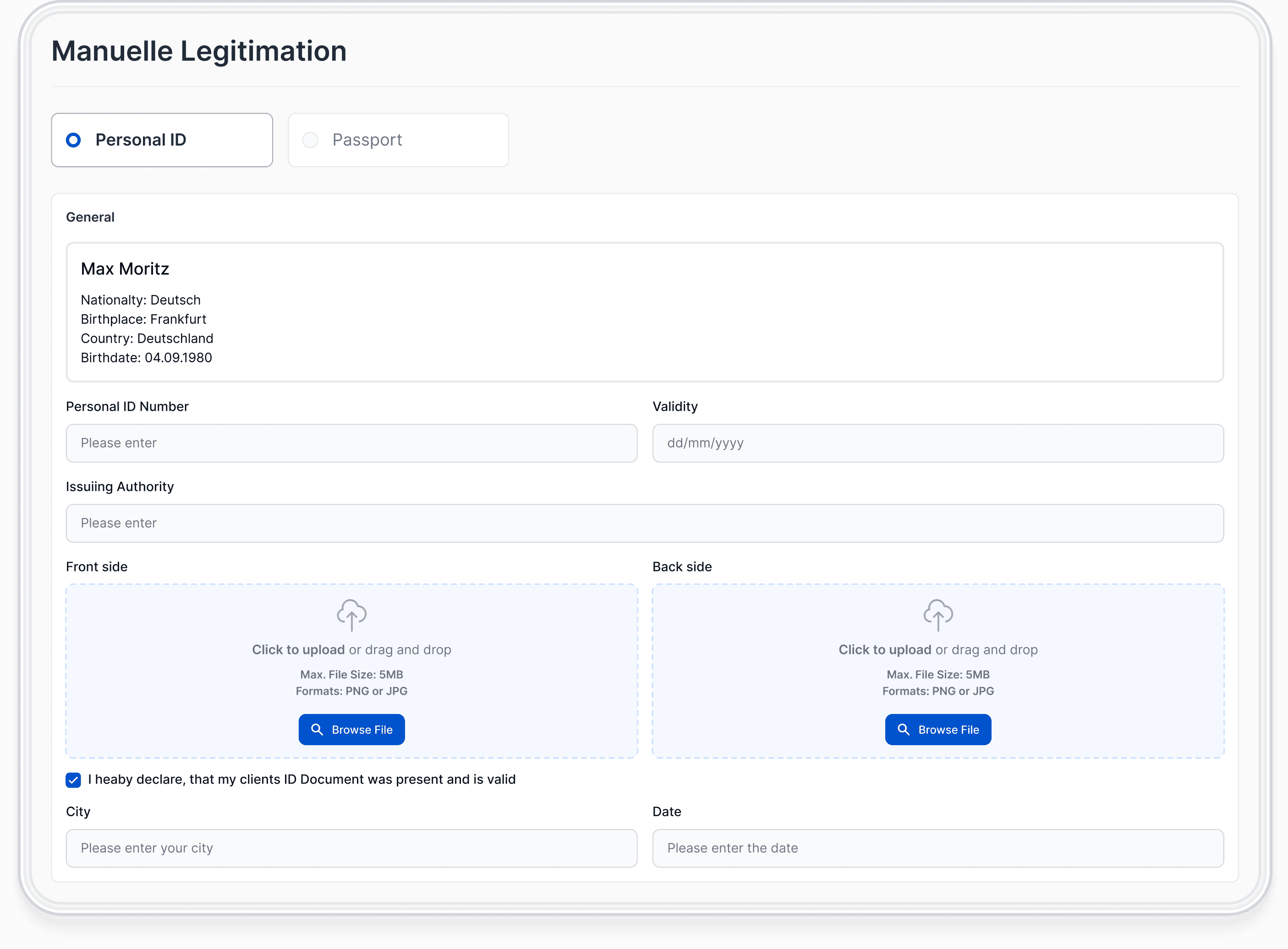Image resolution: width=1288 pixels, height=949 pixels.
Task: Click 'Click to upload' text in Front side
Action: (x=298, y=650)
